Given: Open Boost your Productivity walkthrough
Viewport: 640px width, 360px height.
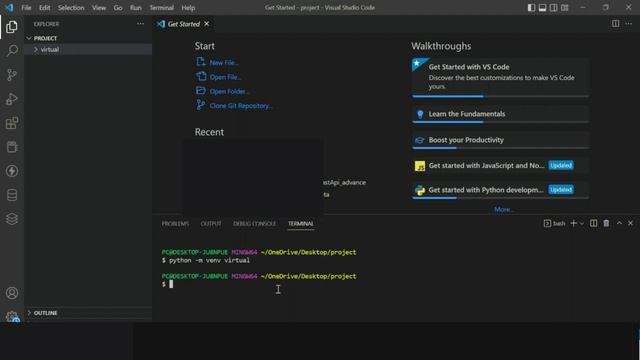Looking at the screenshot, I should click(x=500, y=140).
